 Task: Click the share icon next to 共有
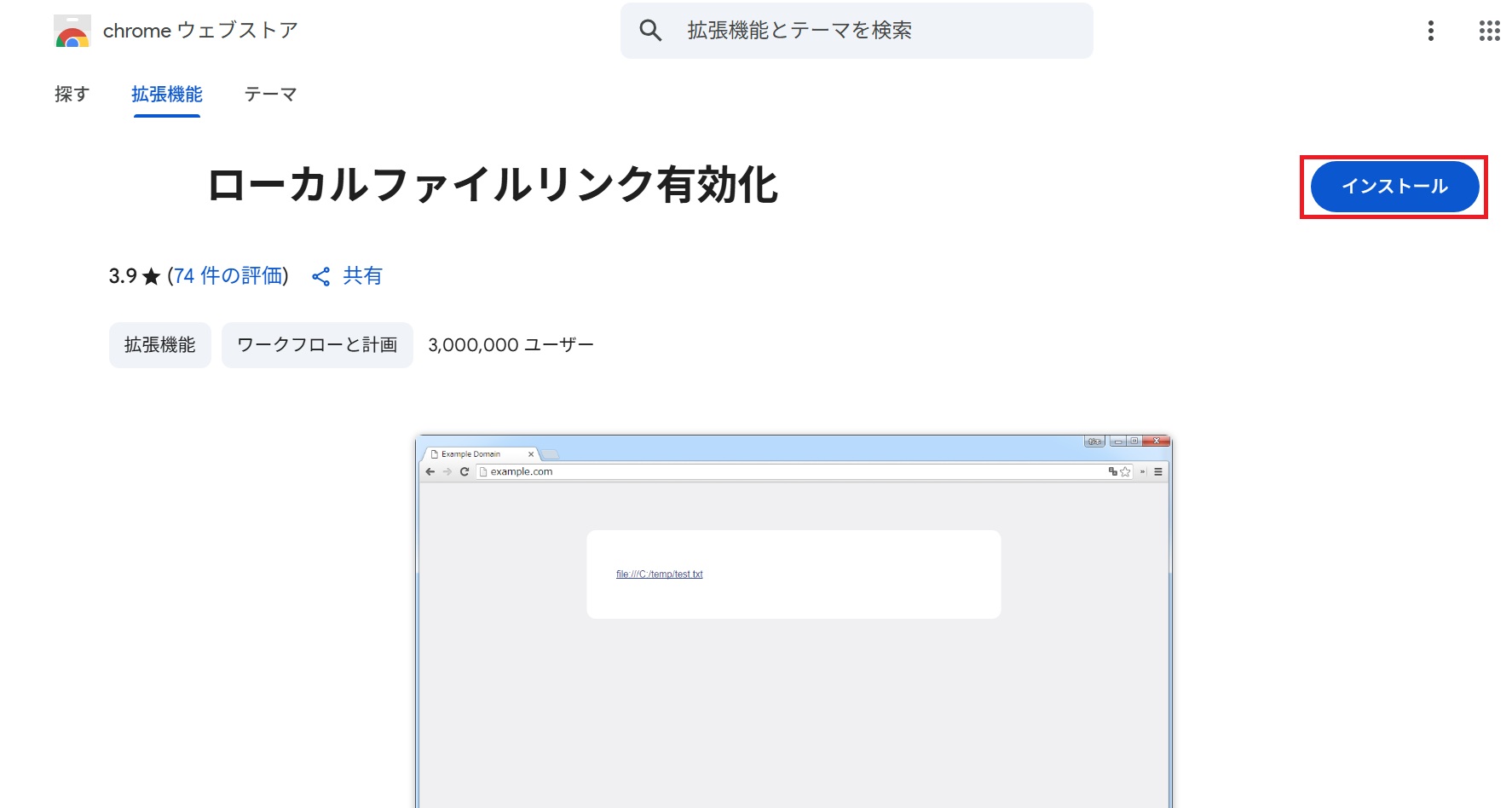(x=321, y=276)
